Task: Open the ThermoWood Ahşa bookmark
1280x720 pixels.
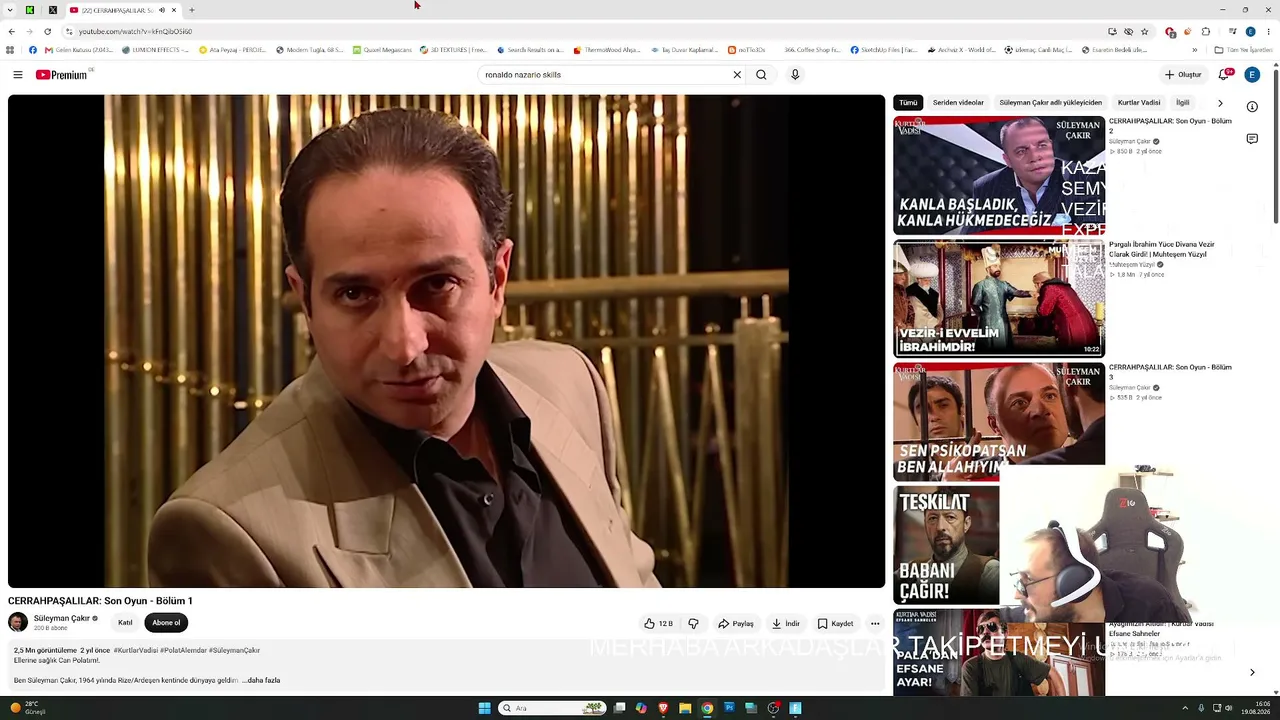Action: pyautogui.click(x=607, y=50)
